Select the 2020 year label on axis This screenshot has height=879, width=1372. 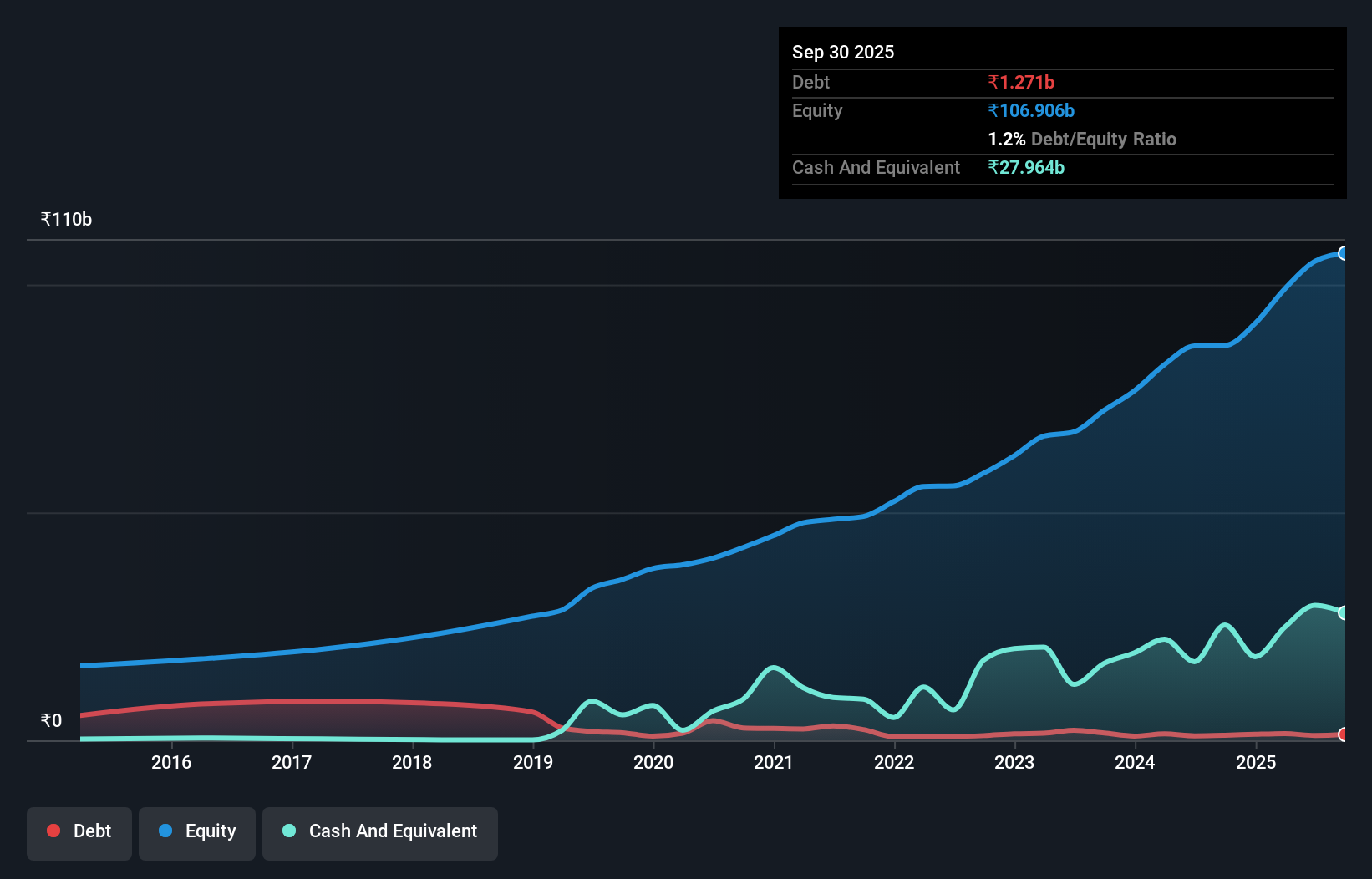pyautogui.click(x=654, y=762)
